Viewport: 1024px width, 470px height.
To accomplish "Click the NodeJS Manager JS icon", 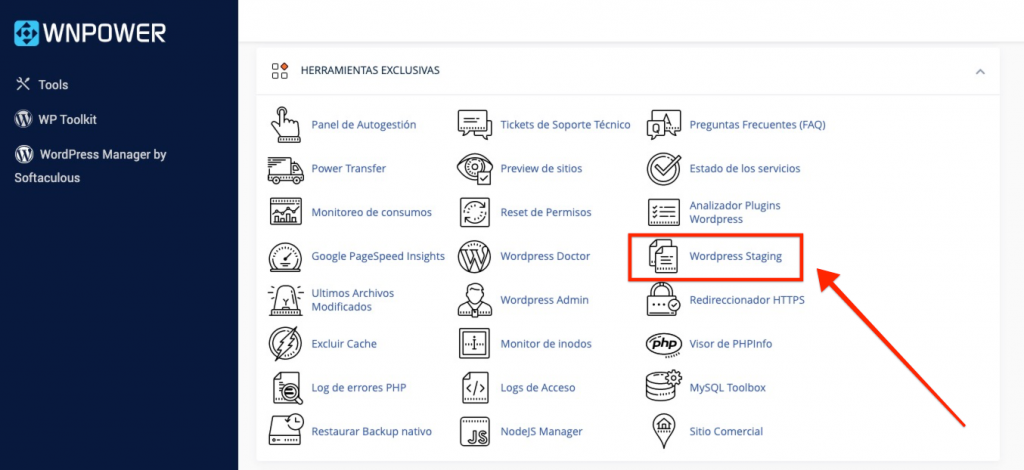I will [x=474, y=431].
